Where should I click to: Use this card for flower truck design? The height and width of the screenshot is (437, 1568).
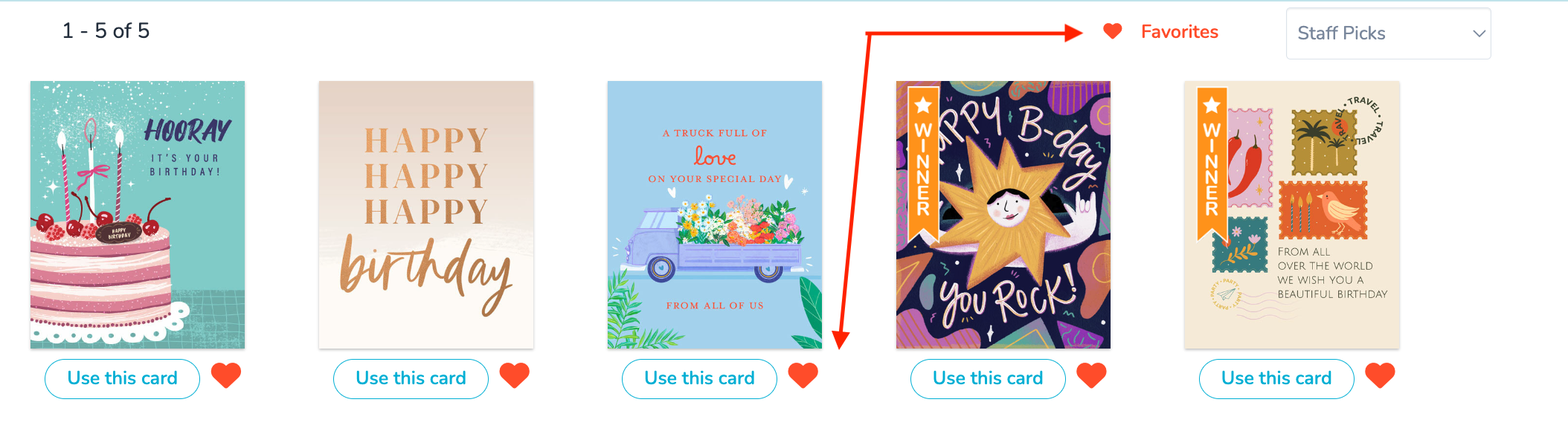pos(700,379)
